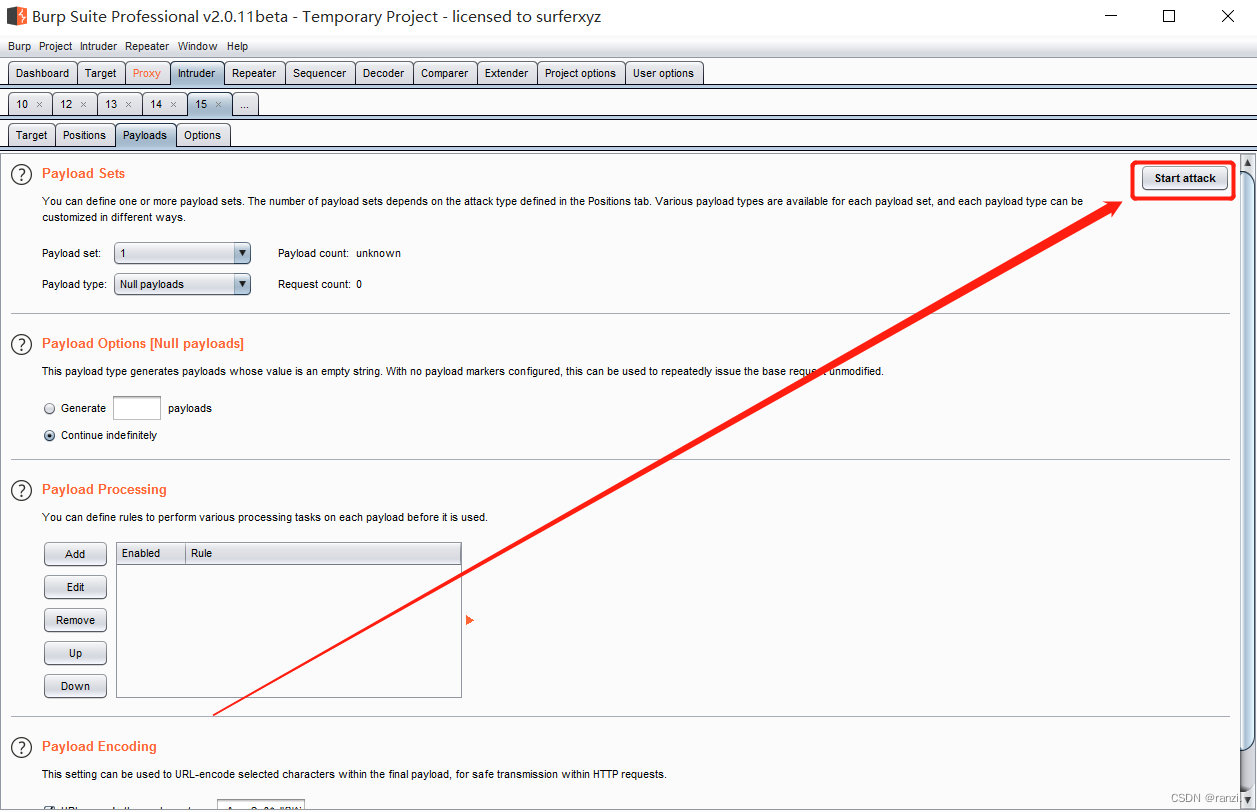Click Add in Payload Processing
This screenshot has height=812, width=1257.
pos(75,554)
